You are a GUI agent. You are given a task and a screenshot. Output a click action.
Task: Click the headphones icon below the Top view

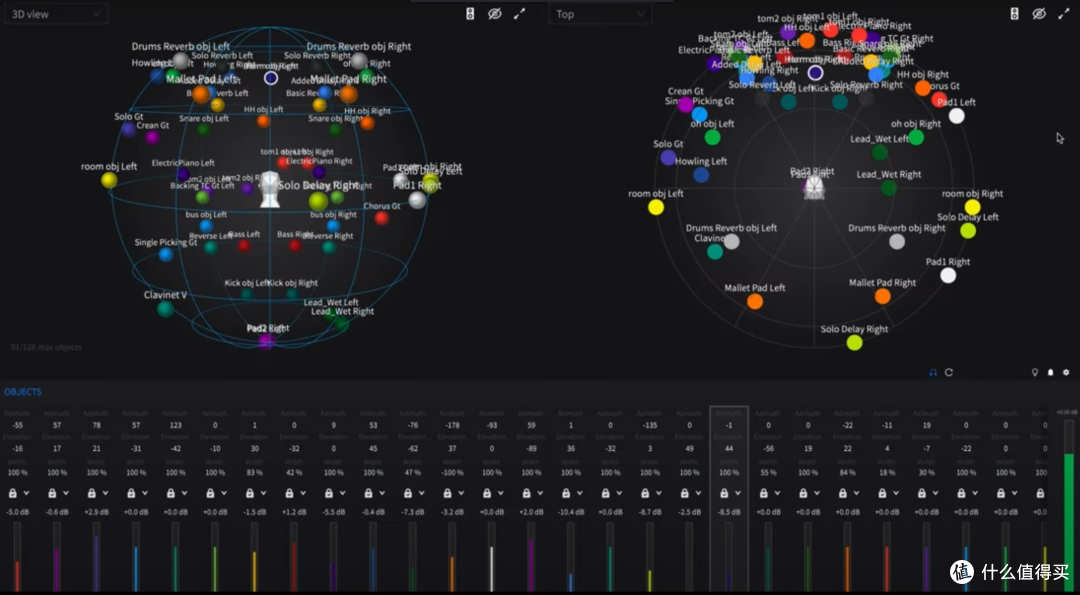click(933, 373)
